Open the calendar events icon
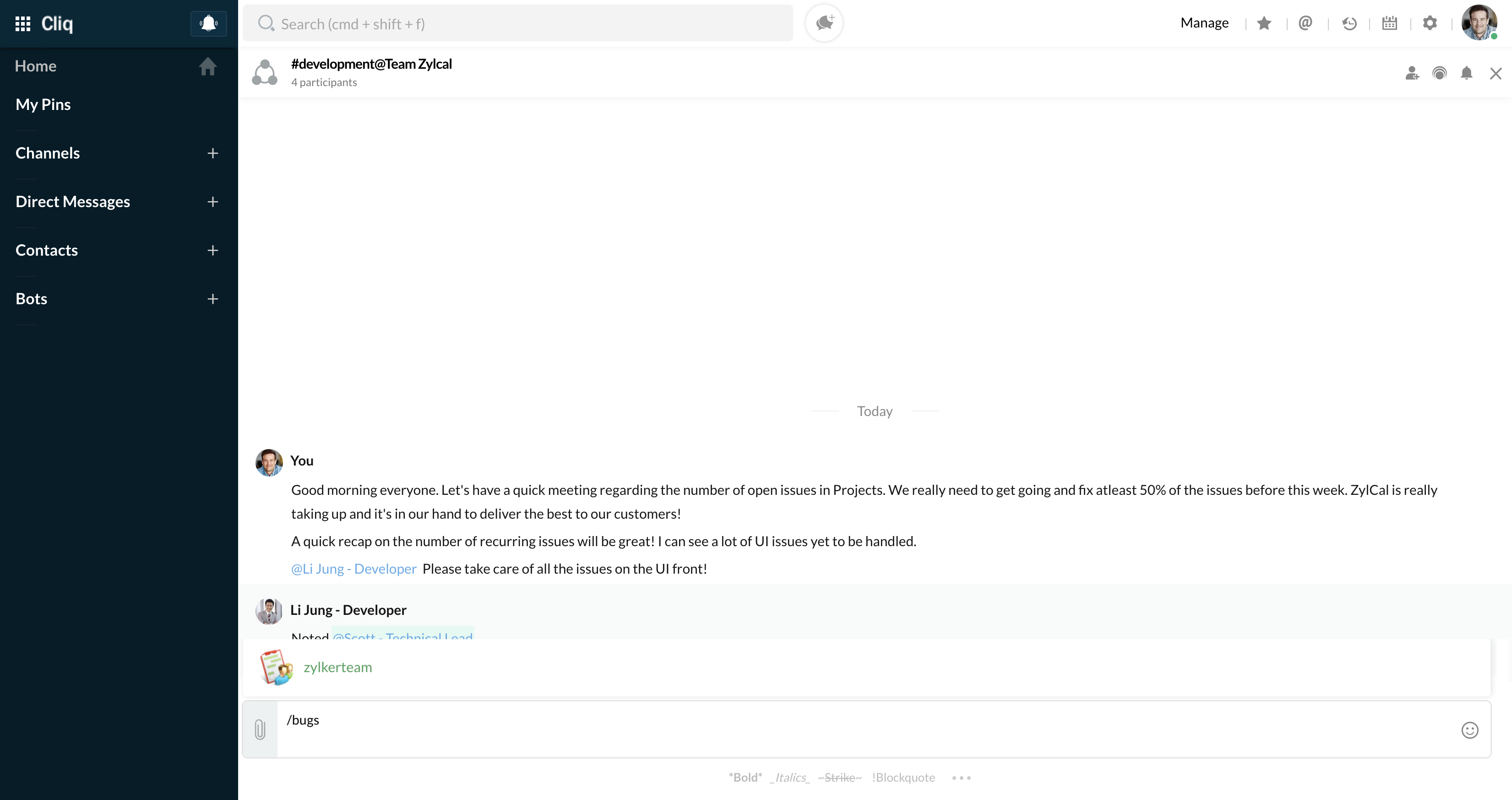The width and height of the screenshot is (1512, 800). click(x=1389, y=23)
